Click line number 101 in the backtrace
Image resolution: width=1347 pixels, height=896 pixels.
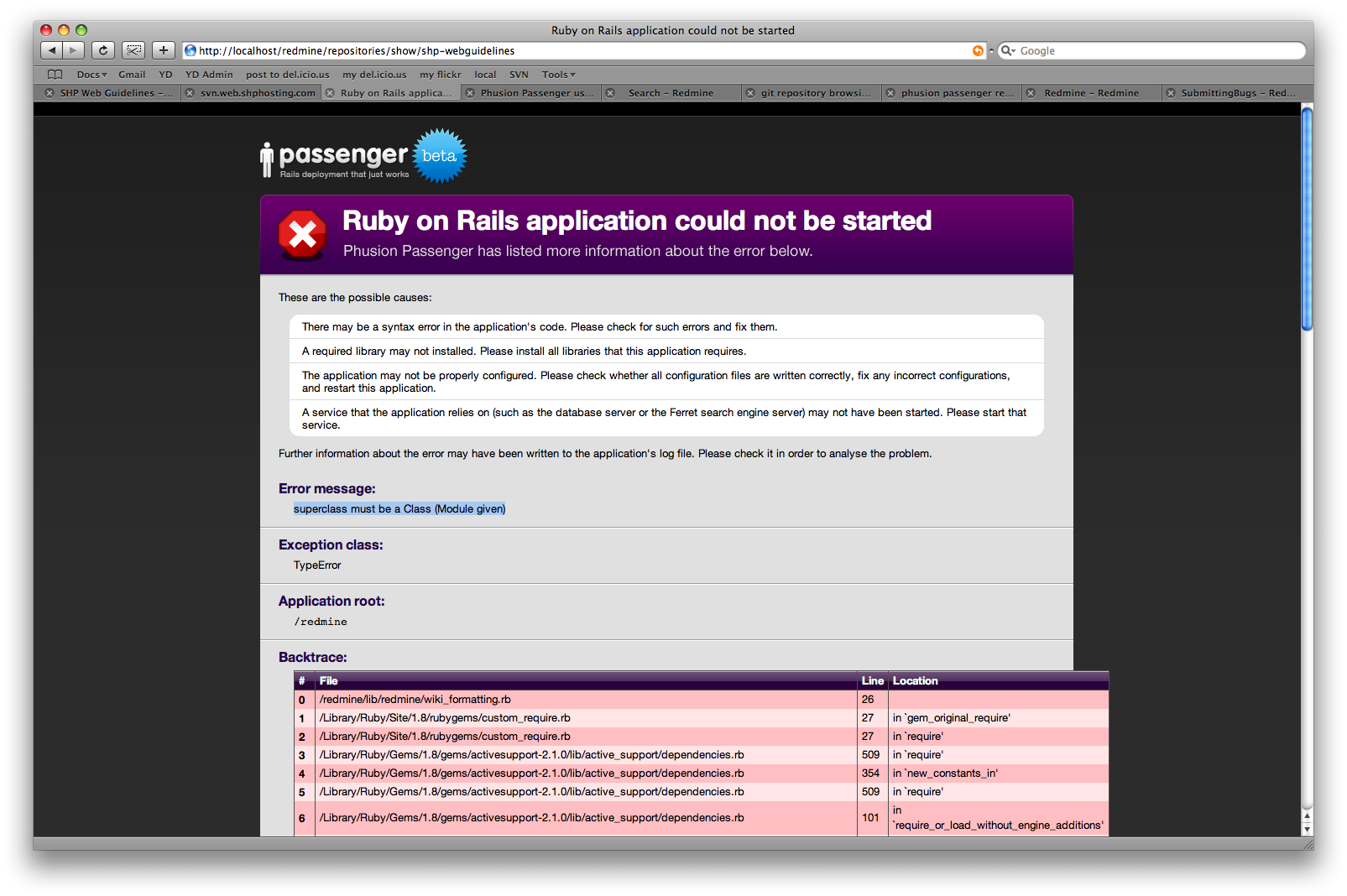click(x=870, y=817)
